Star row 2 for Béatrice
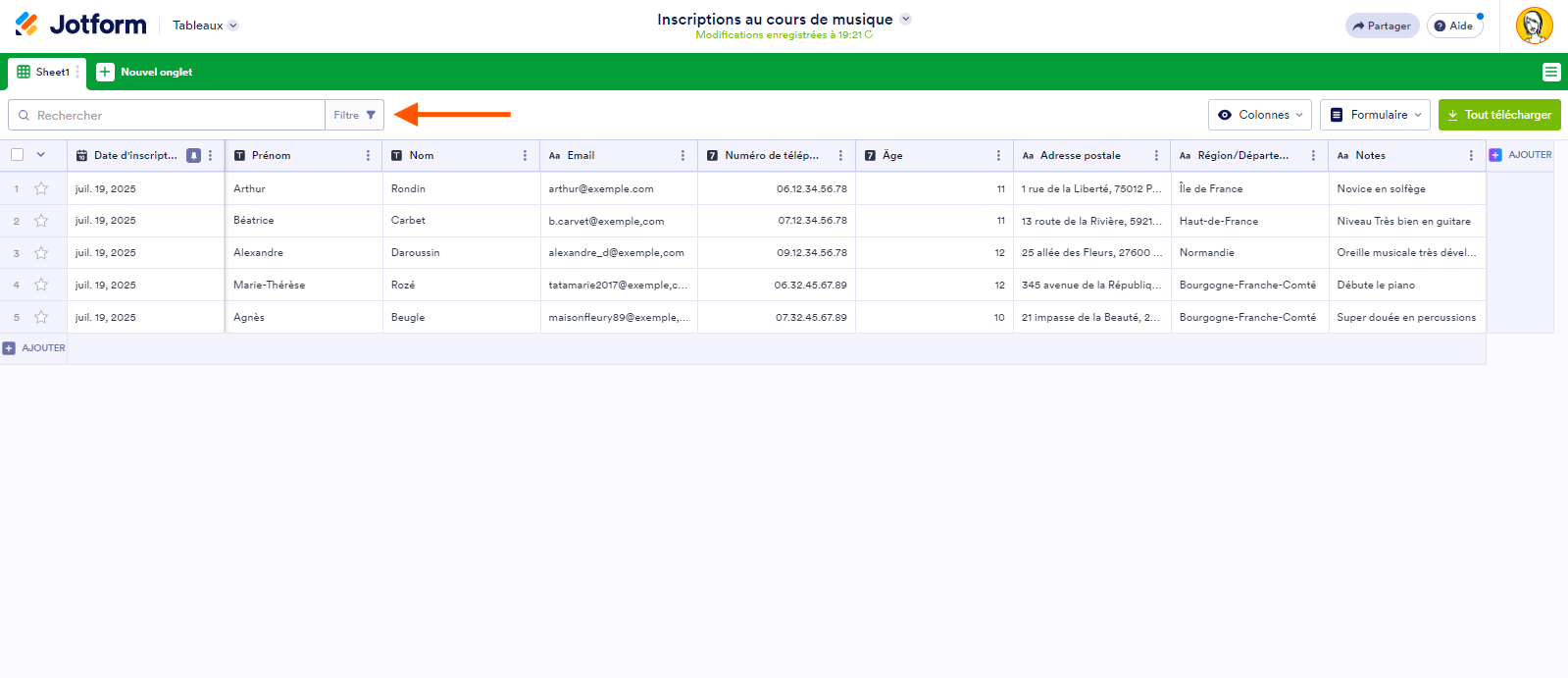This screenshot has width=1568, height=678. [41, 221]
